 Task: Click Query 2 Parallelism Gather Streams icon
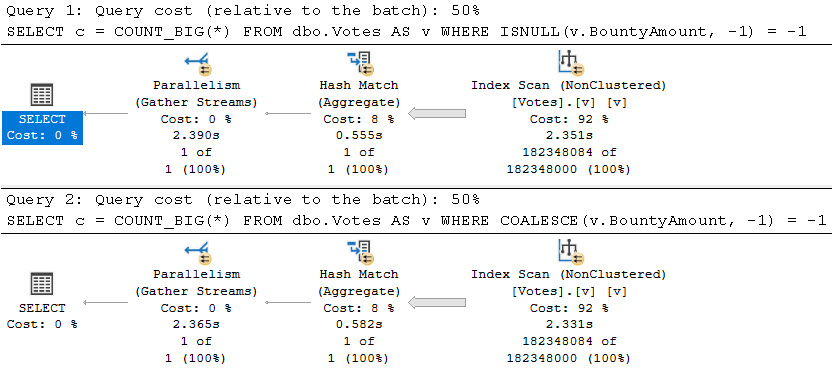click(x=197, y=253)
